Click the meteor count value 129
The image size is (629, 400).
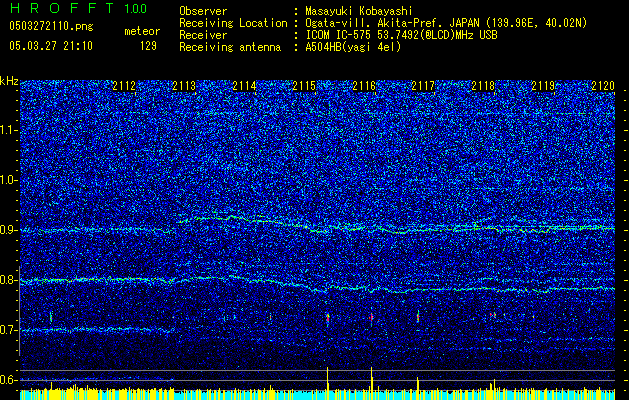(x=148, y=46)
